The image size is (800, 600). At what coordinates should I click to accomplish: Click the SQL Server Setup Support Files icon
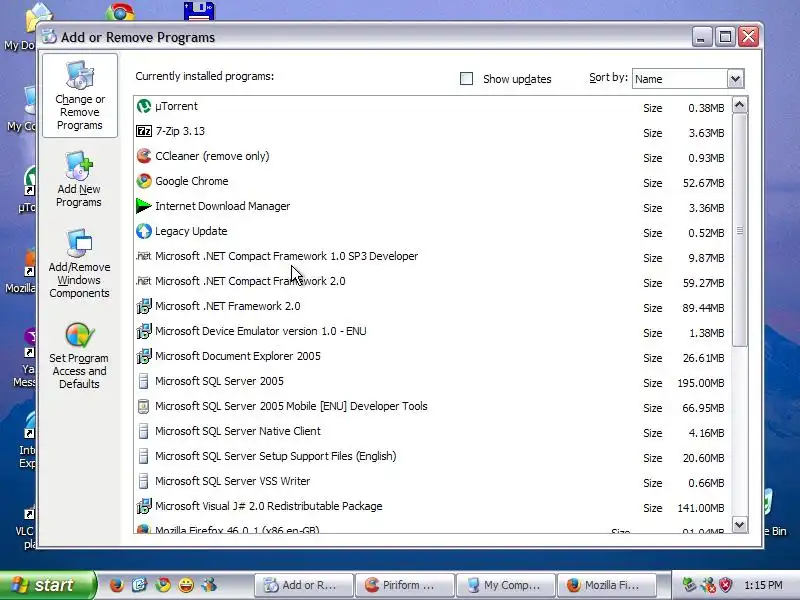click(144, 456)
